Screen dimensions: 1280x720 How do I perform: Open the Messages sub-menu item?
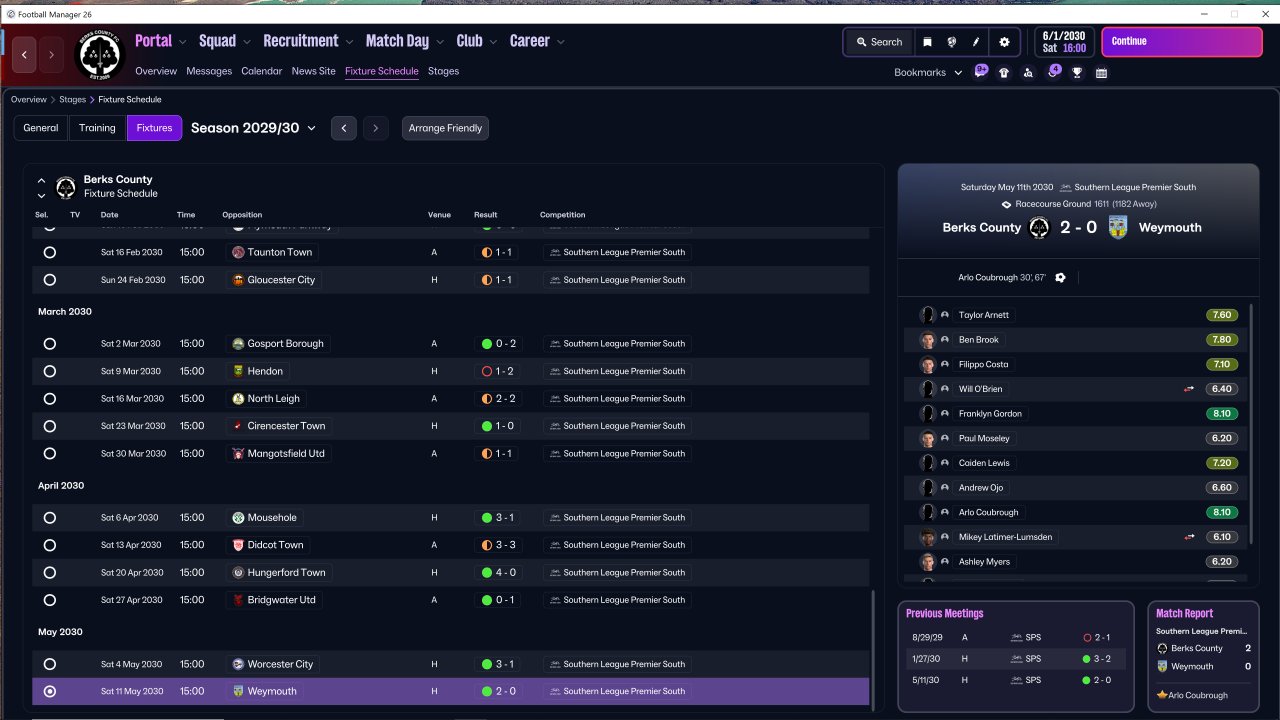[209, 71]
